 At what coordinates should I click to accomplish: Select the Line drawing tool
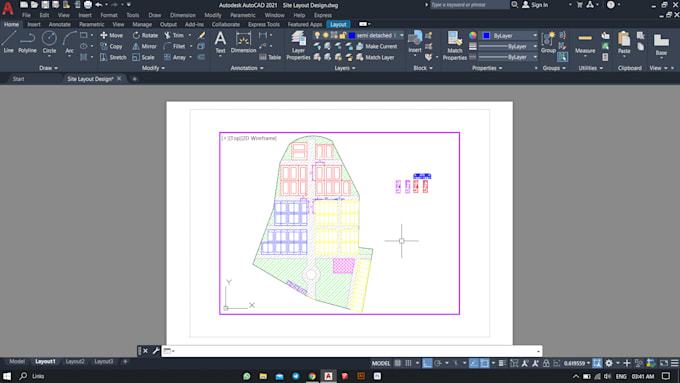pos(9,43)
